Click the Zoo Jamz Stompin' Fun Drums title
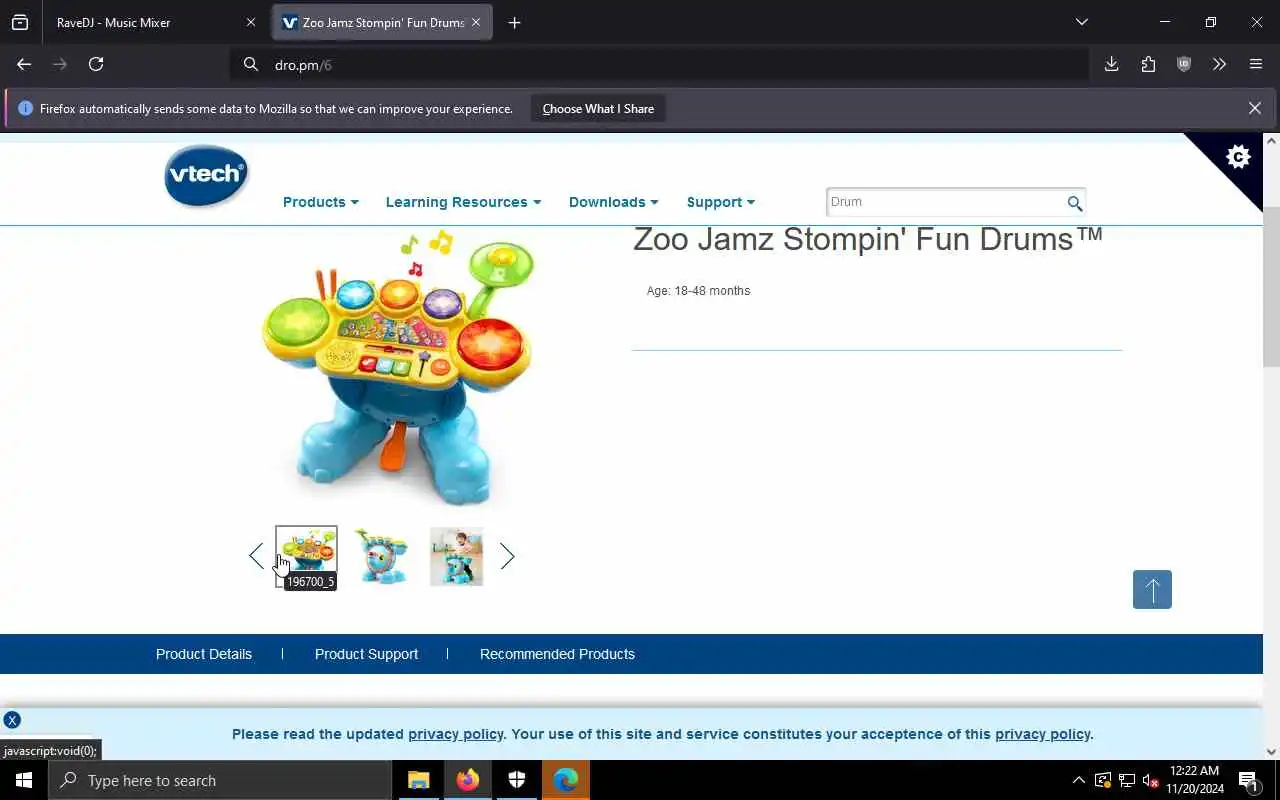The height and width of the screenshot is (800, 1280). point(868,239)
